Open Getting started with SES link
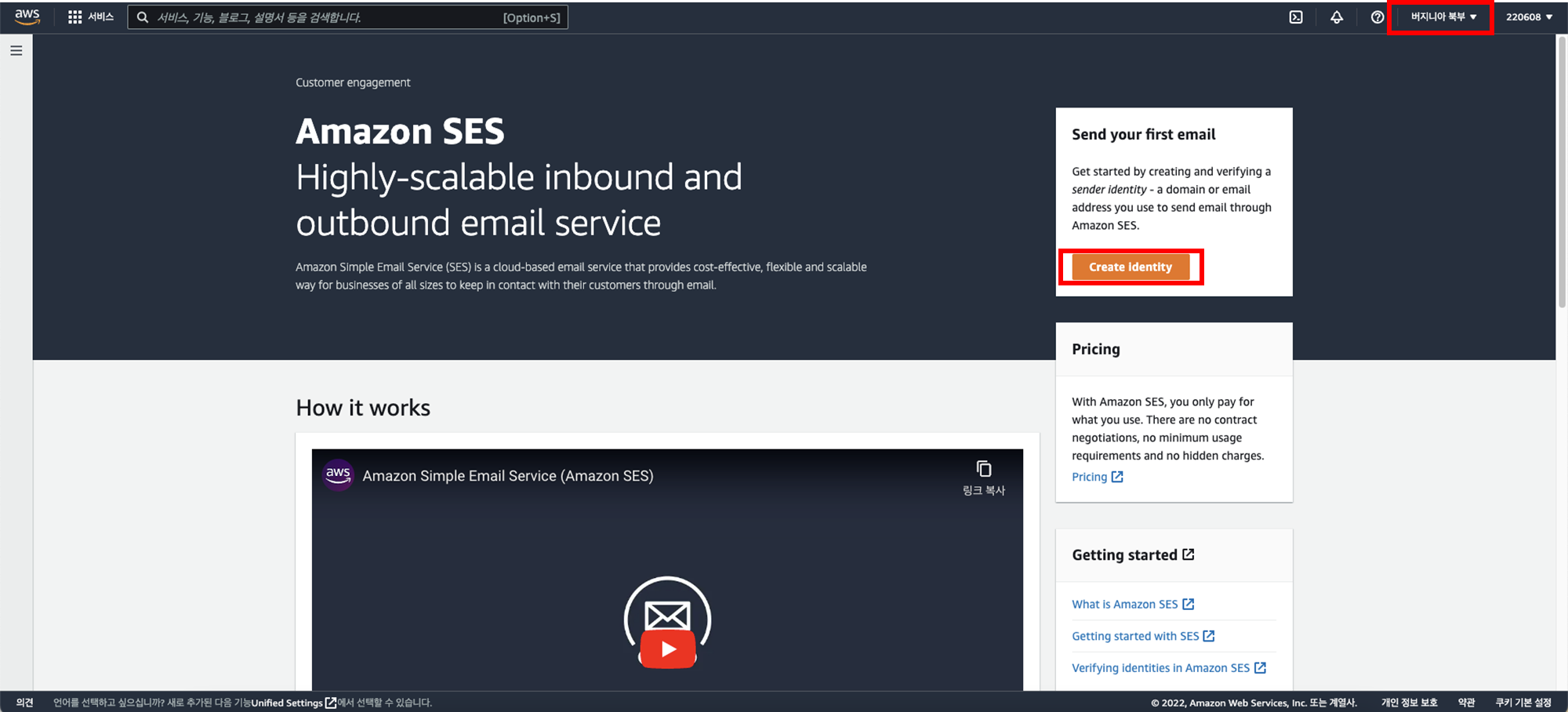Viewport: 1568px width, 712px height. click(x=1135, y=636)
